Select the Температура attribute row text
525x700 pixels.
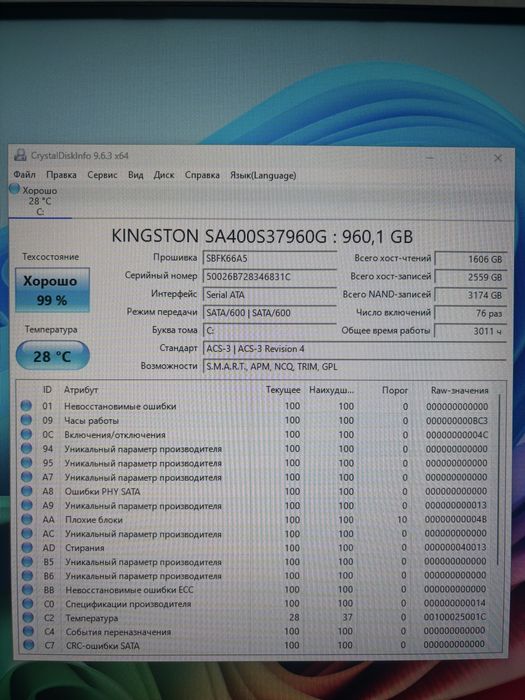coord(92,618)
